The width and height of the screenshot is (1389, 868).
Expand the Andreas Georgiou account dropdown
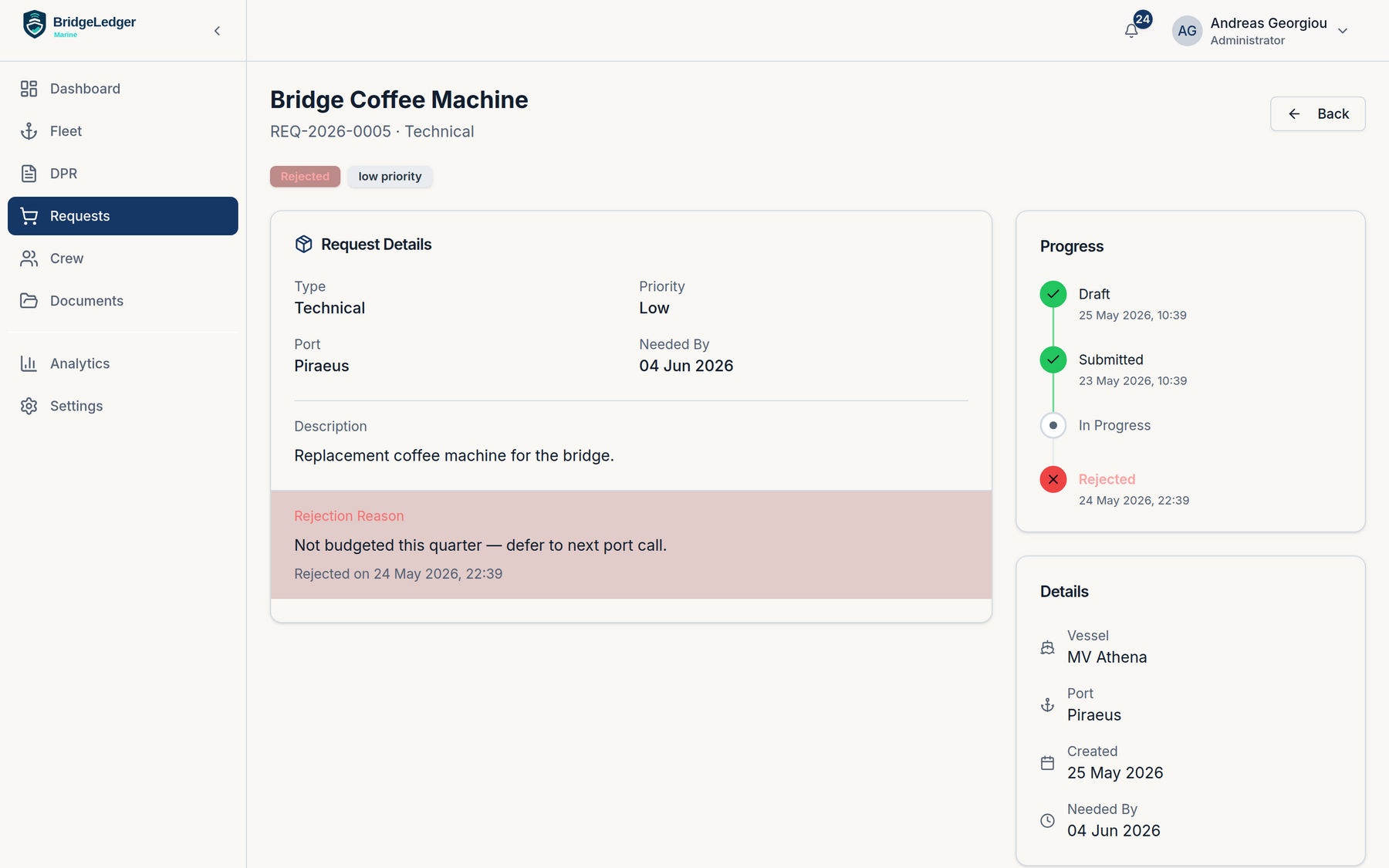1343,31
